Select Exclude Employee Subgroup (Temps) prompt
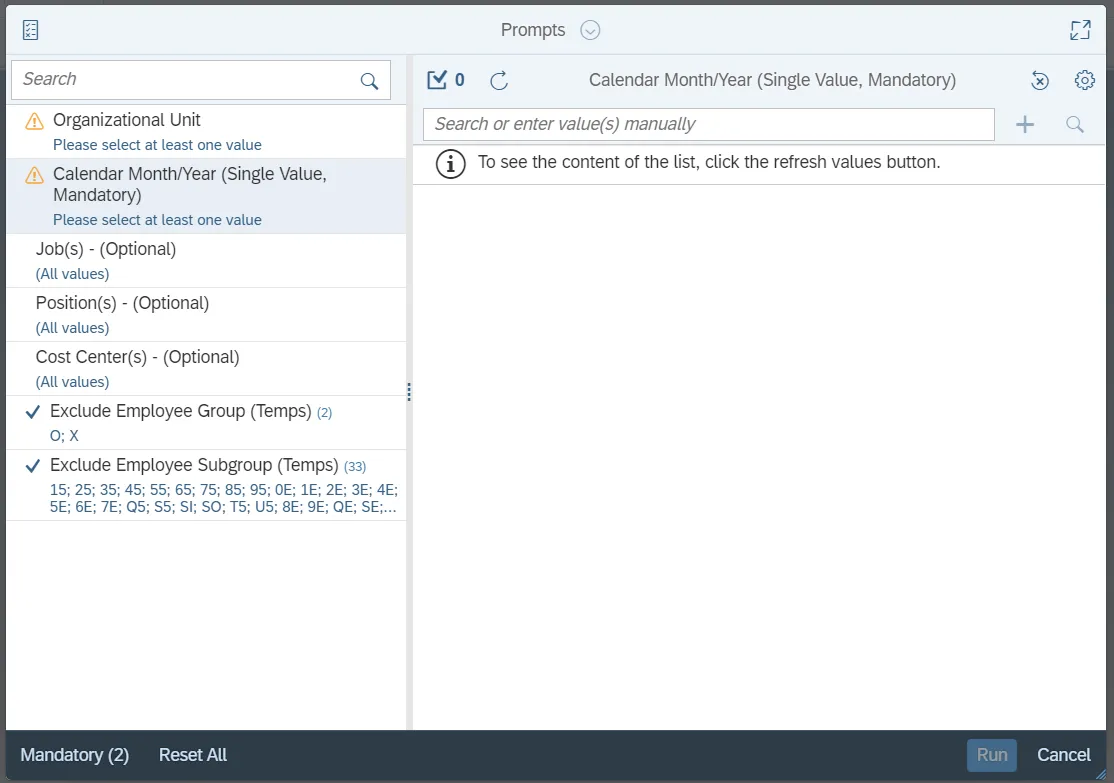Image resolution: width=1114 pixels, height=783 pixels. click(194, 465)
